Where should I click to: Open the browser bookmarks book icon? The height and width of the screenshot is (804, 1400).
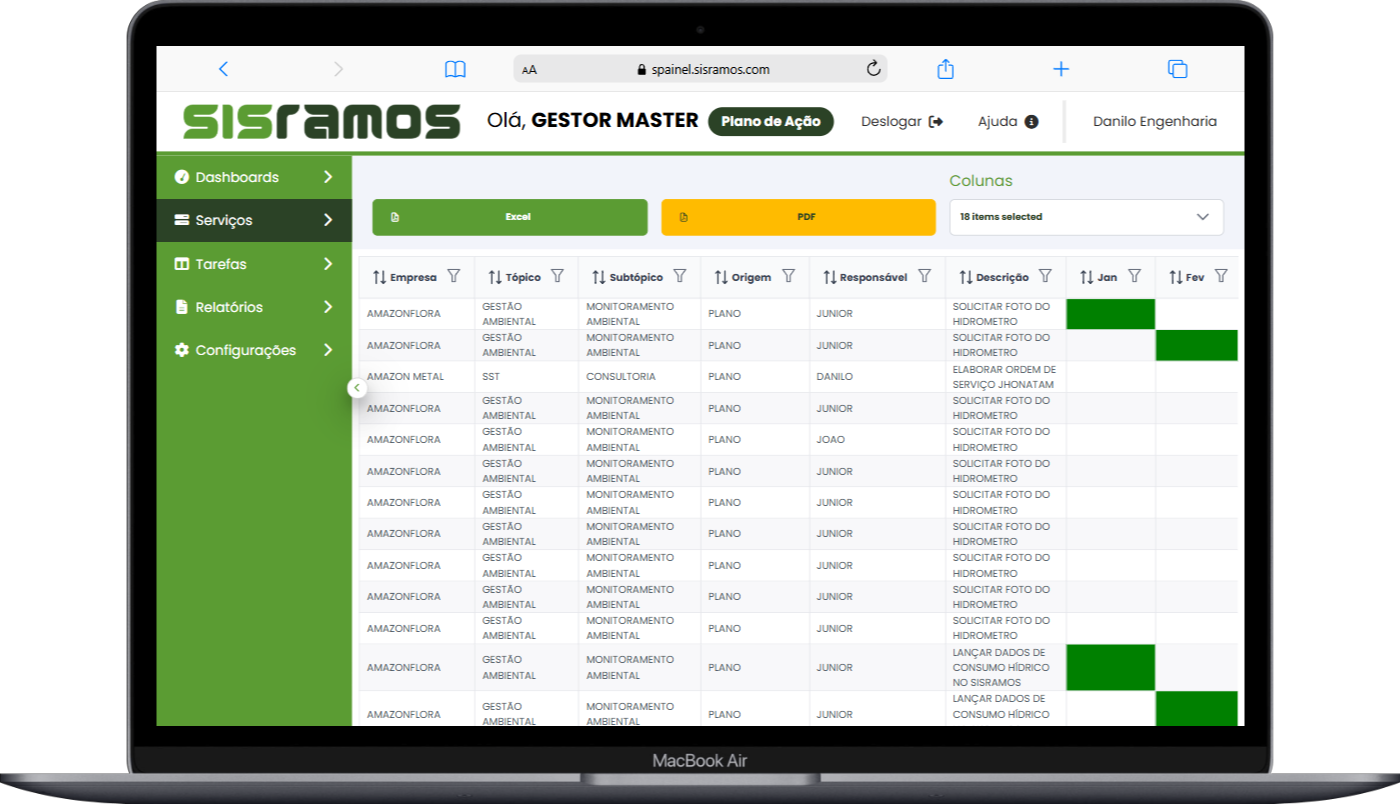pos(455,69)
